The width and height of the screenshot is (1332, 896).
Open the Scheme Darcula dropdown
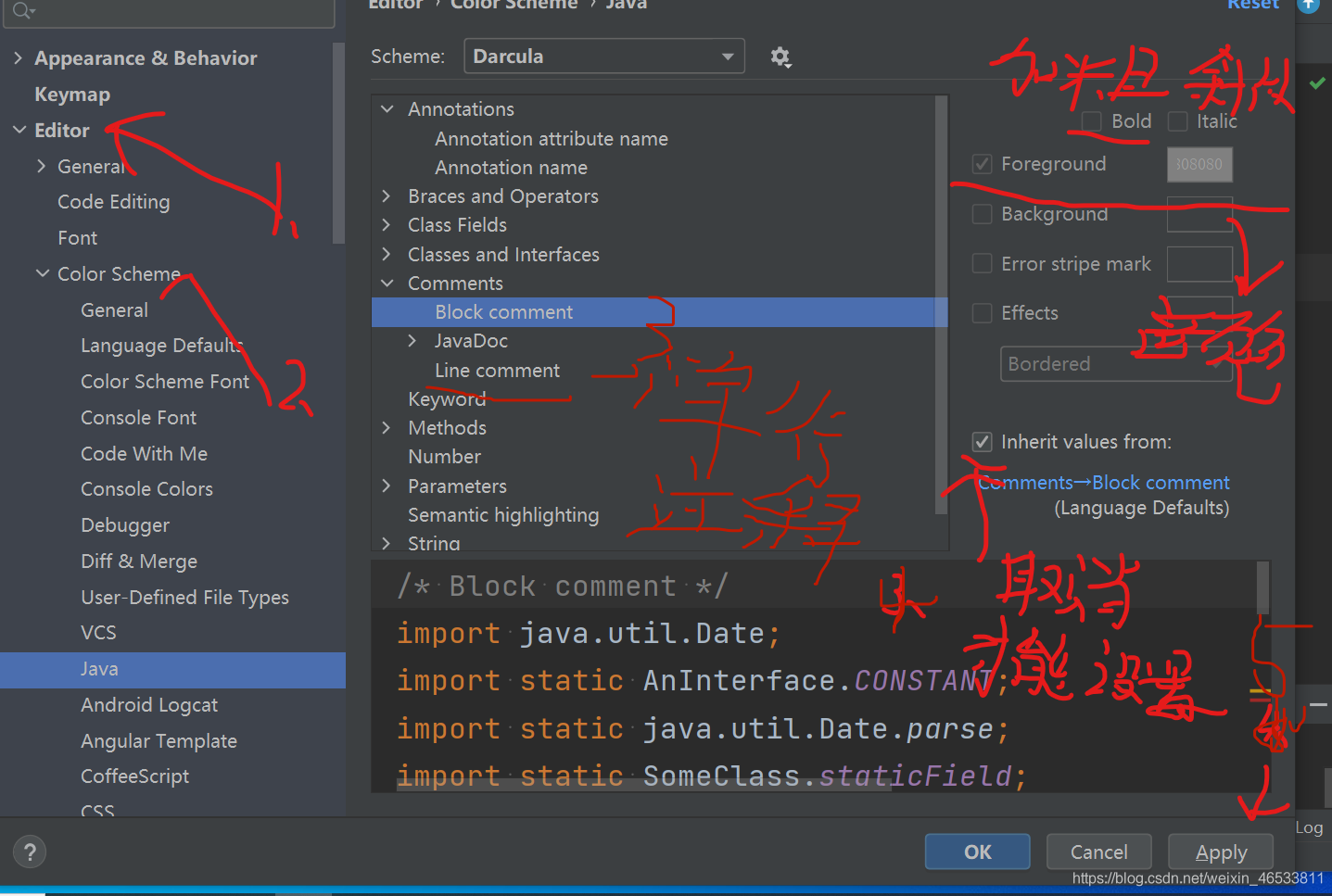(603, 57)
